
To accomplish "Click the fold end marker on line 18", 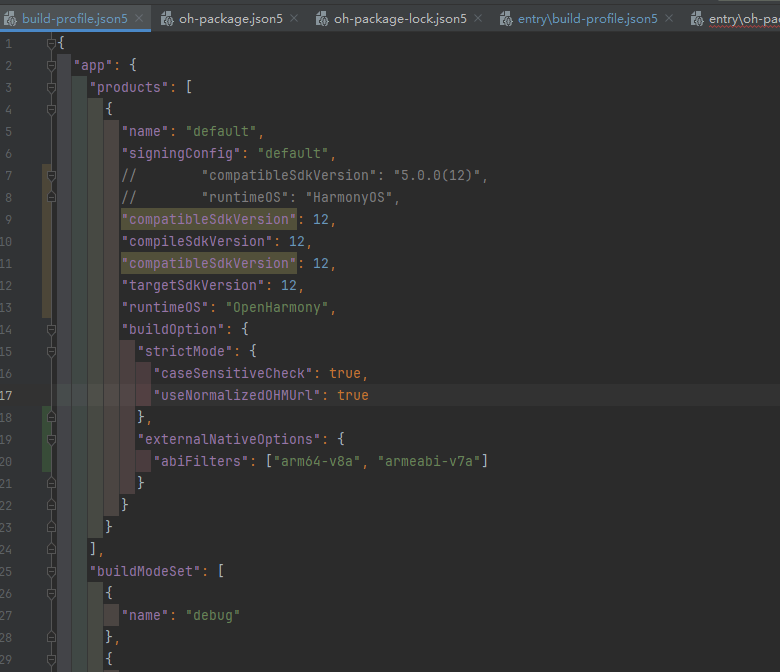I will click(51, 417).
